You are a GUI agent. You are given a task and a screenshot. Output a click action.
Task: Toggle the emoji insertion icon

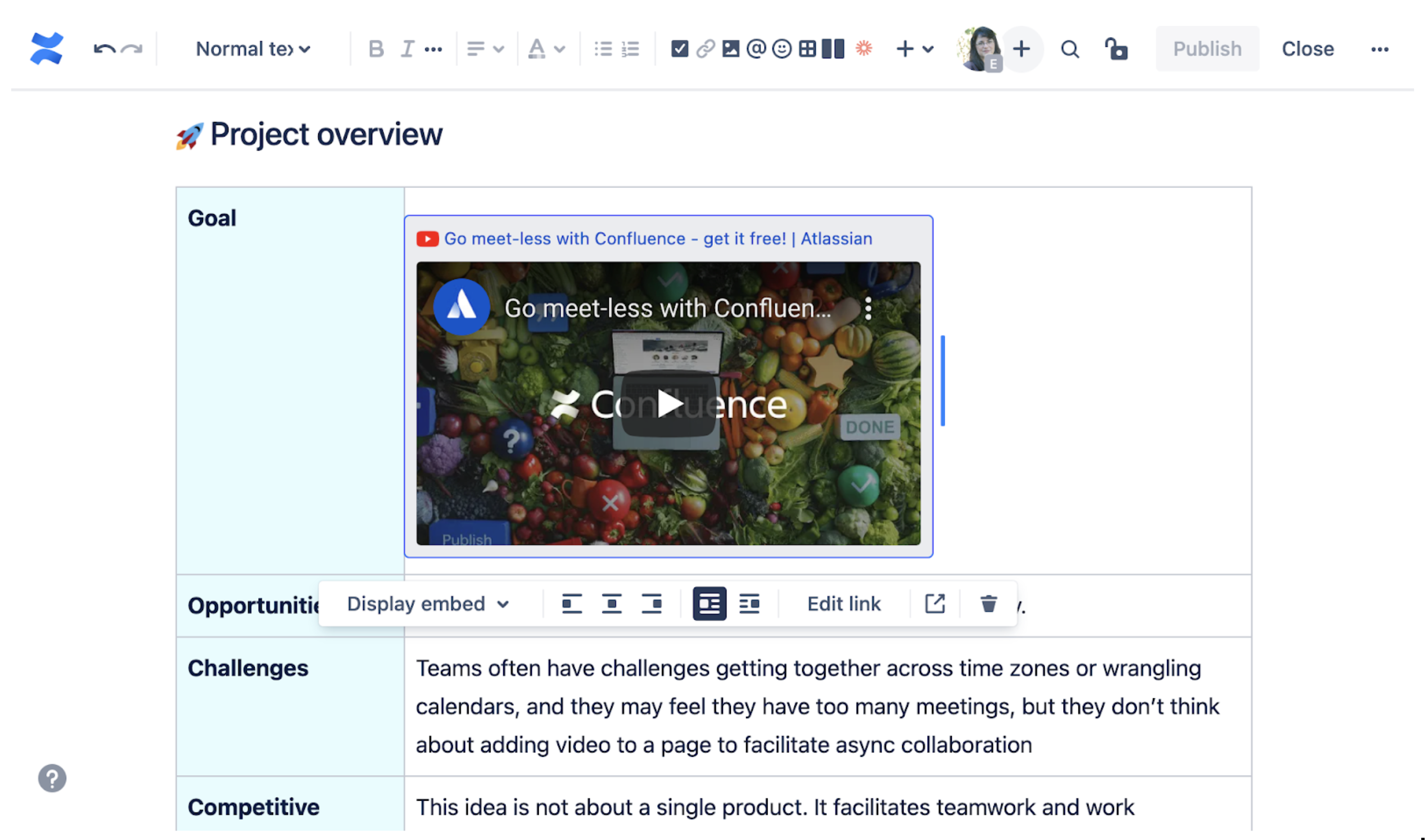point(782,47)
